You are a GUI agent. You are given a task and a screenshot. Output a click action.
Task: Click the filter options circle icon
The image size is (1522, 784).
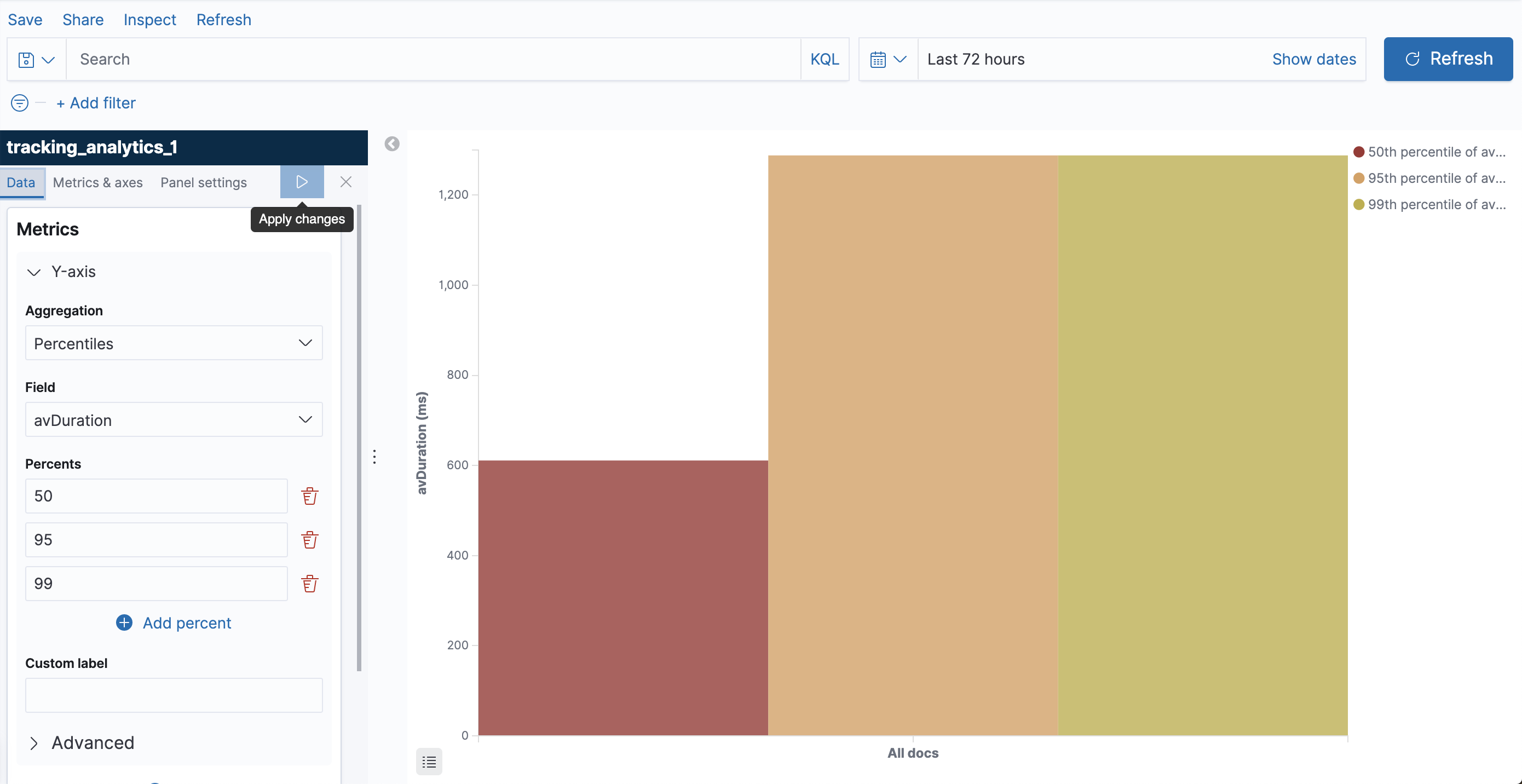click(20, 103)
